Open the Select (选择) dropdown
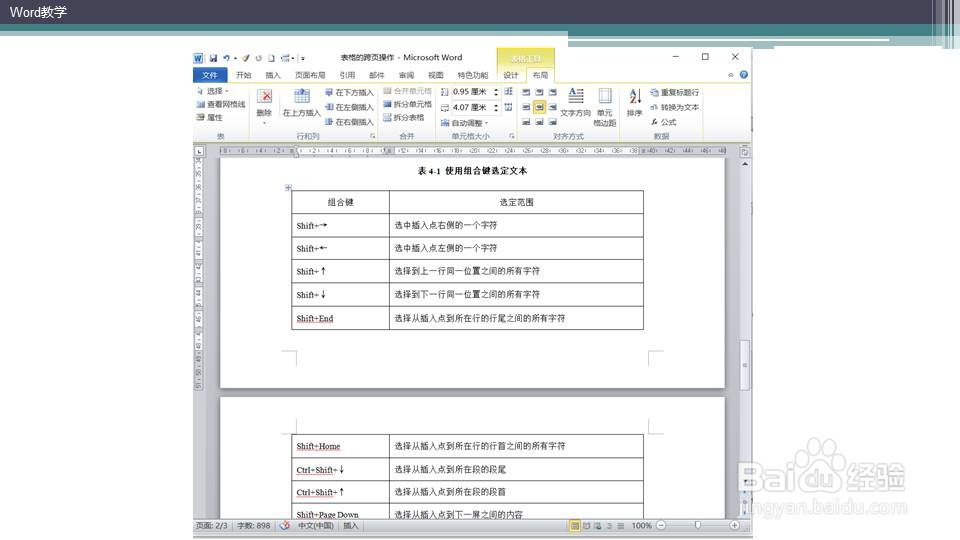 (212, 91)
